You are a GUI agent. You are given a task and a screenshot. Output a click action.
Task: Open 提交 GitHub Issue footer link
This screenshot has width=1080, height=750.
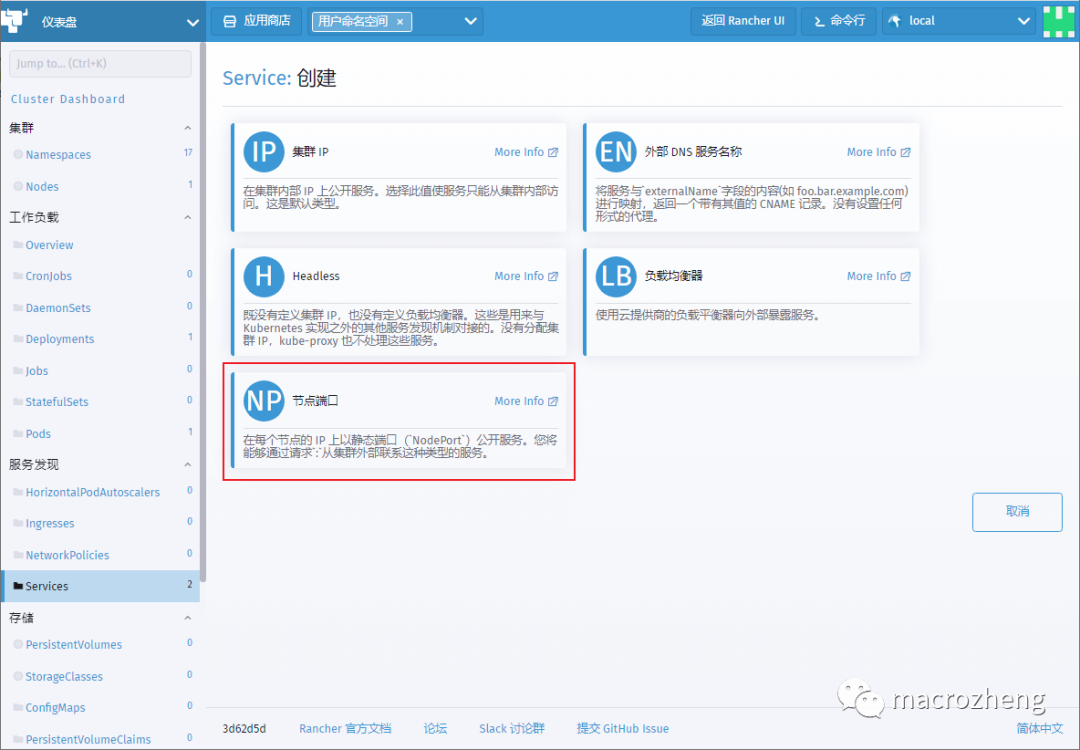point(623,729)
